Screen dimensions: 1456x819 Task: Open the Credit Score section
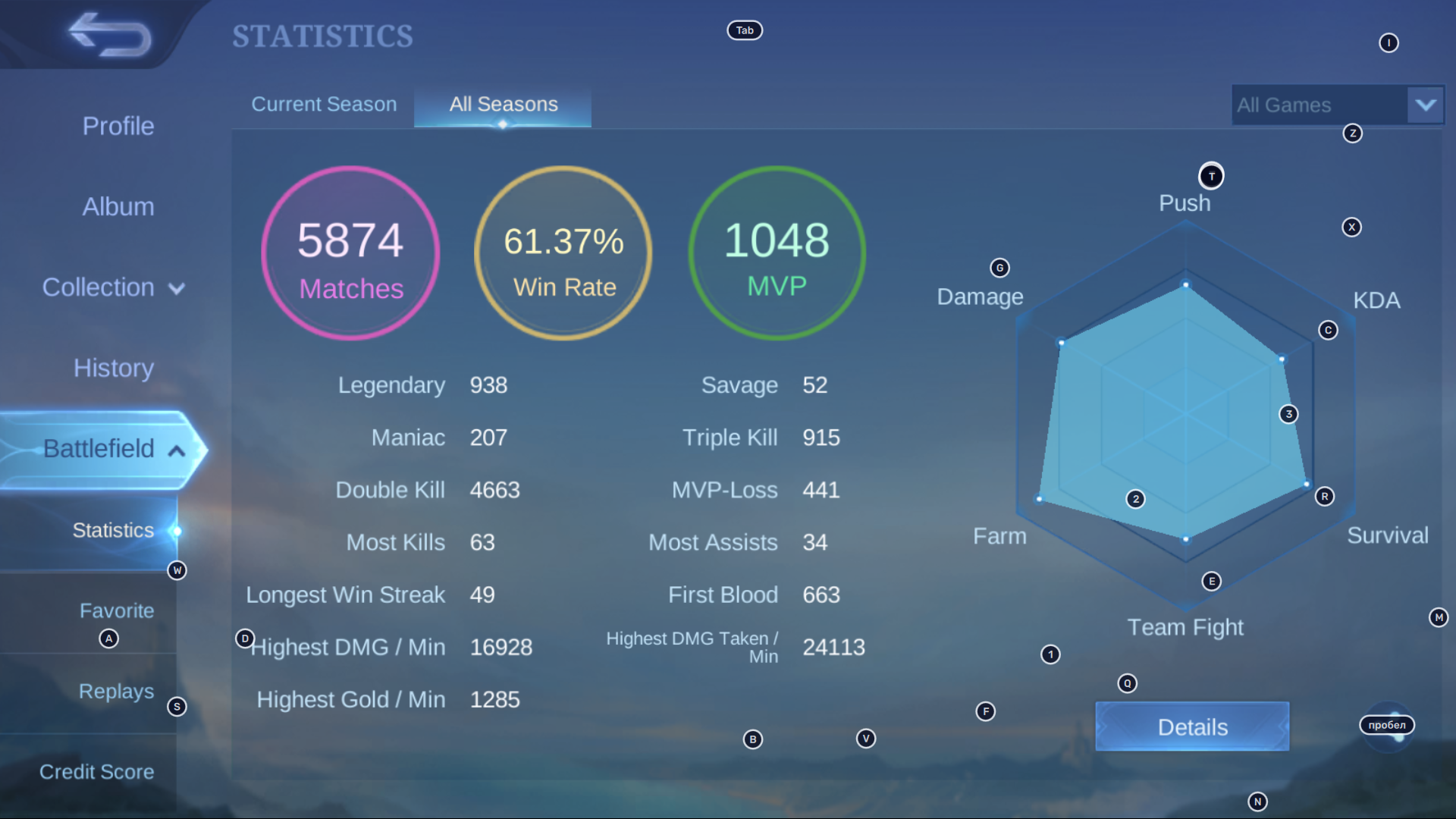click(96, 771)
